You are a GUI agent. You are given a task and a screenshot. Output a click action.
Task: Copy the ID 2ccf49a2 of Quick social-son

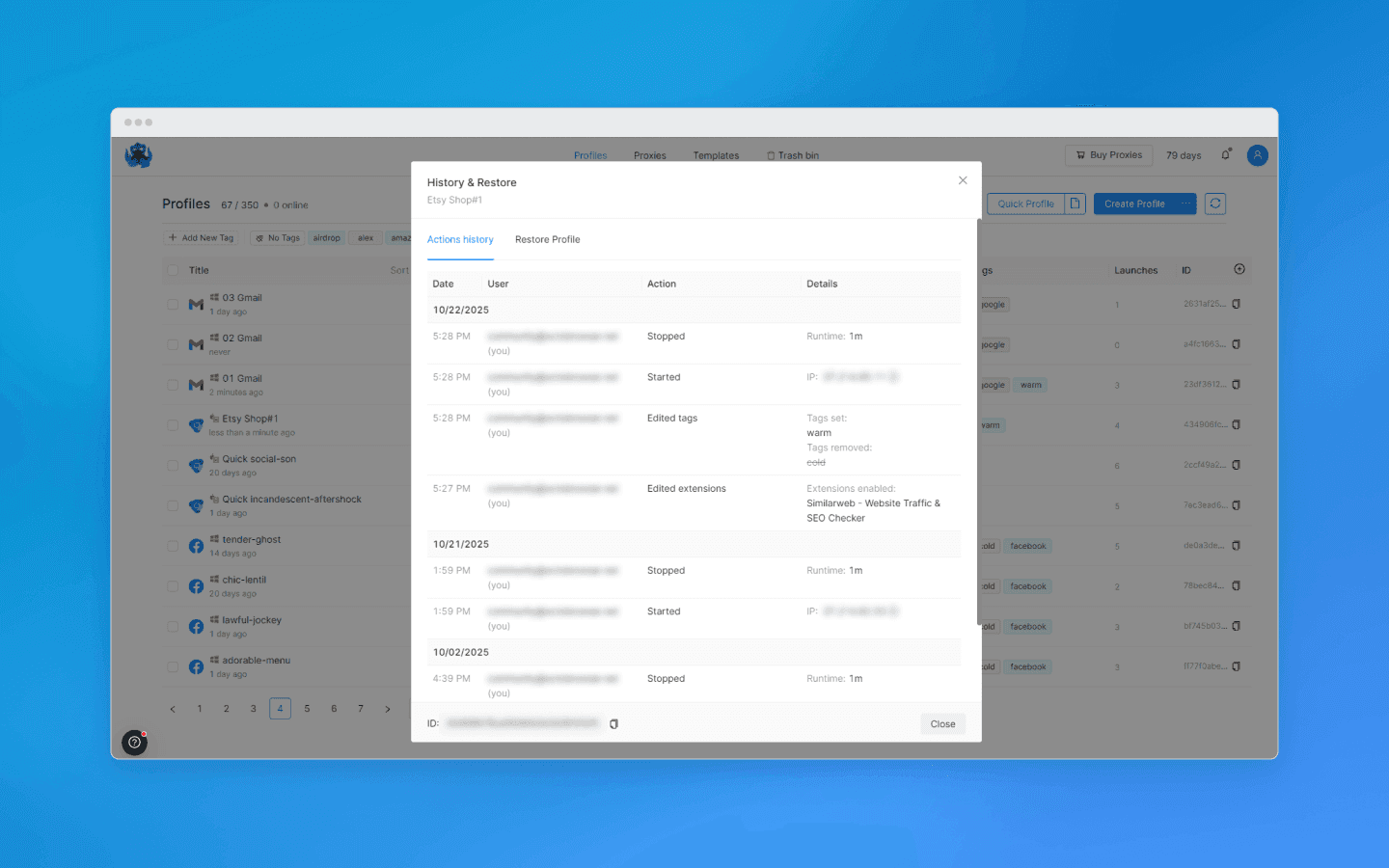[x=1237, y=465]
